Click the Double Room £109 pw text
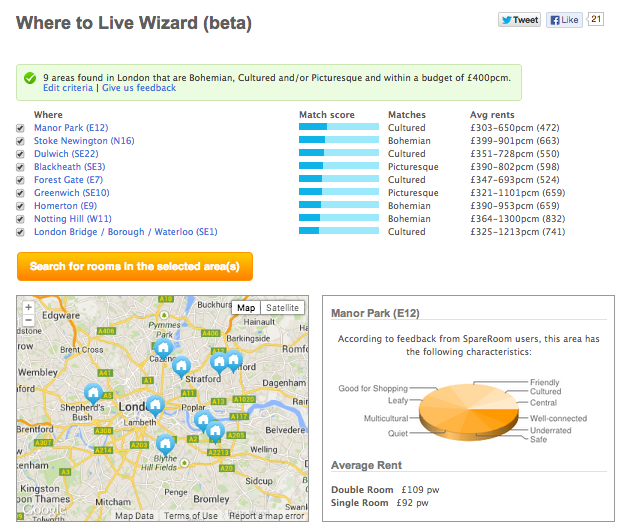Screen dimensions: 631x532 (x=385, y=490)
